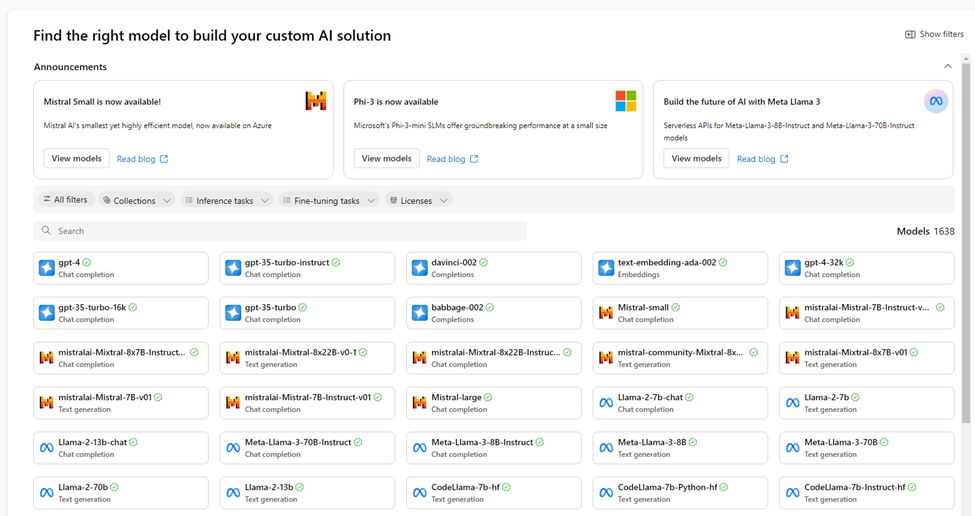Click Azure OpenAI icon on gpt-35-turbo-16k card
This screenshot has width=975, height=516.
[47, 313]
